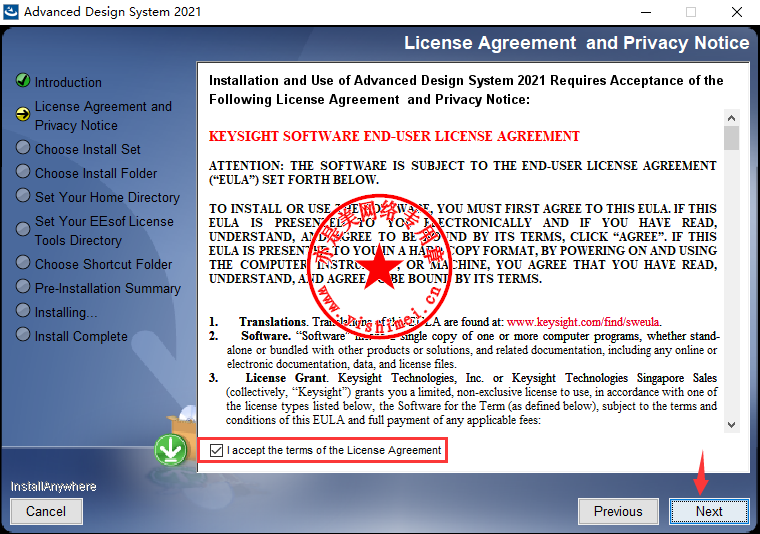Viewport: 760px width, 534px height.
Task: Click the Install Complete step circle
Action: 23,334
